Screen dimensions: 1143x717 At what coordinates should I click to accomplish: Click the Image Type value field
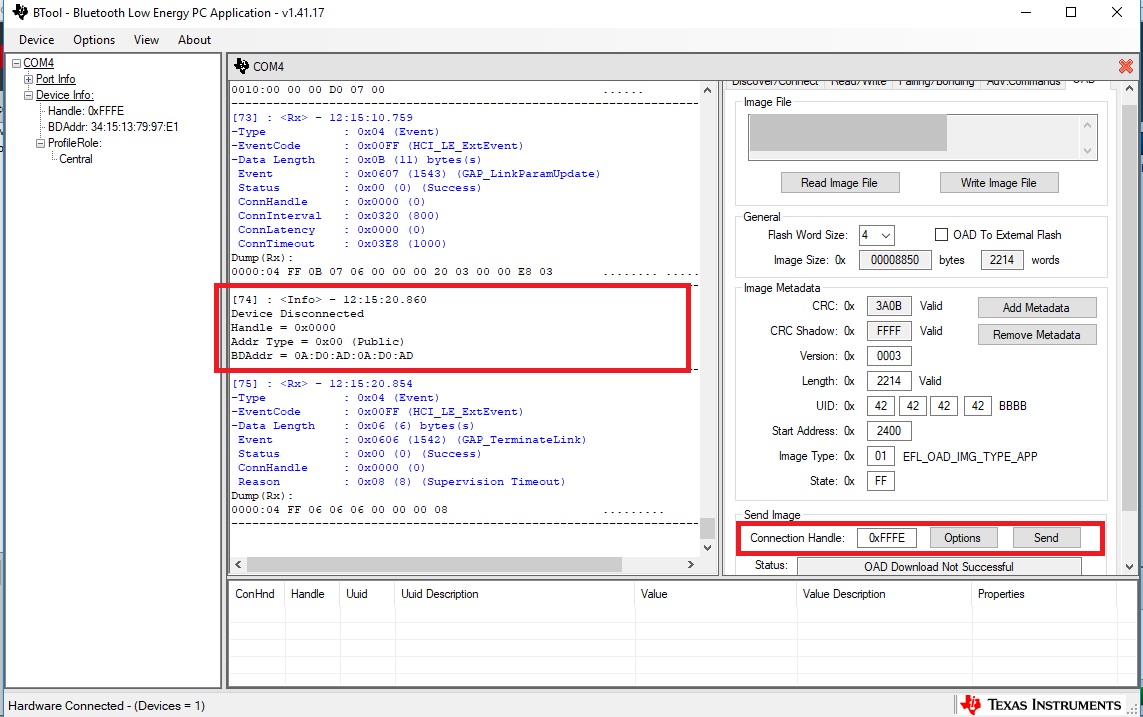point(881,456)
